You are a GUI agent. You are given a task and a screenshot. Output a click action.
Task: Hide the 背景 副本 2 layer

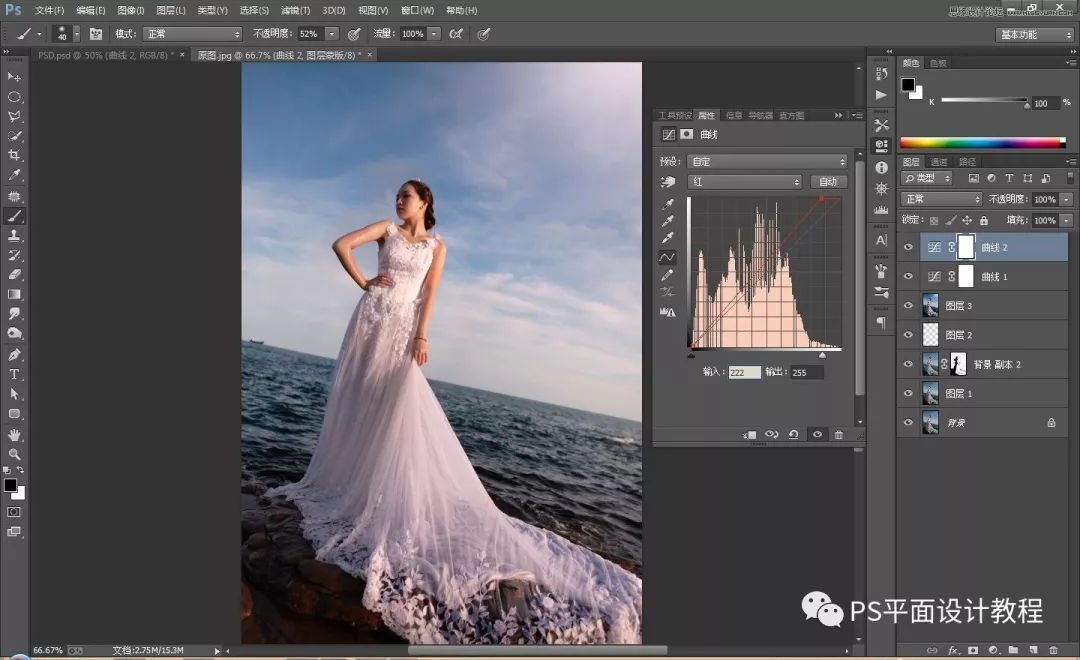point(908,364)
